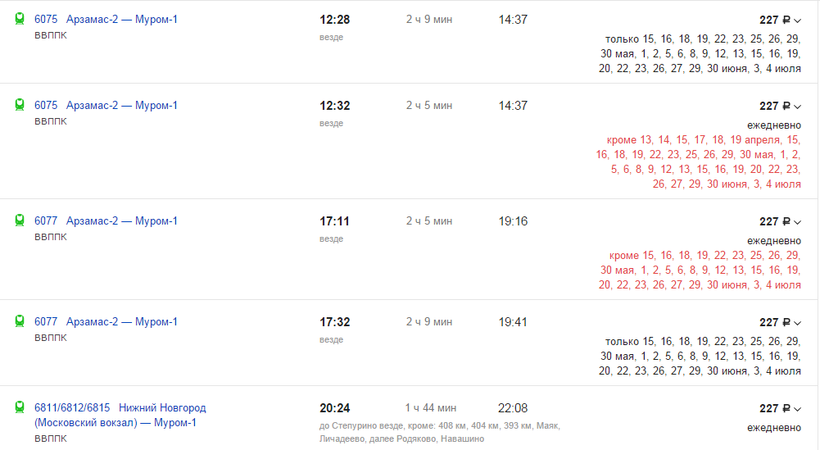Viewport: 820px width, 450px height.
Task: Click the train icon next to 6811/6812/6815
Action: 20,408
